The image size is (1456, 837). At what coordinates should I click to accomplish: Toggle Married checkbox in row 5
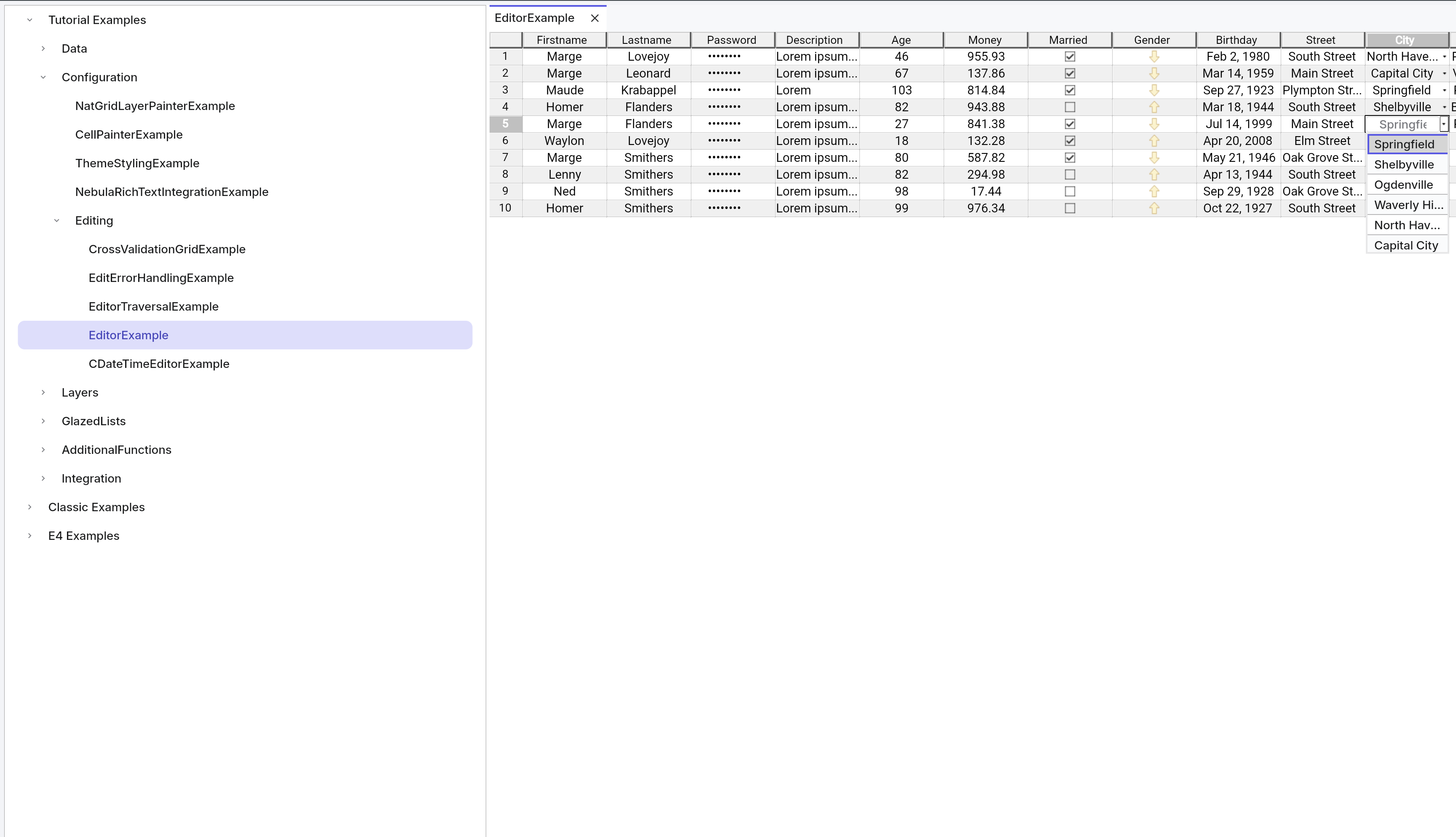(x=1070, y=123)
